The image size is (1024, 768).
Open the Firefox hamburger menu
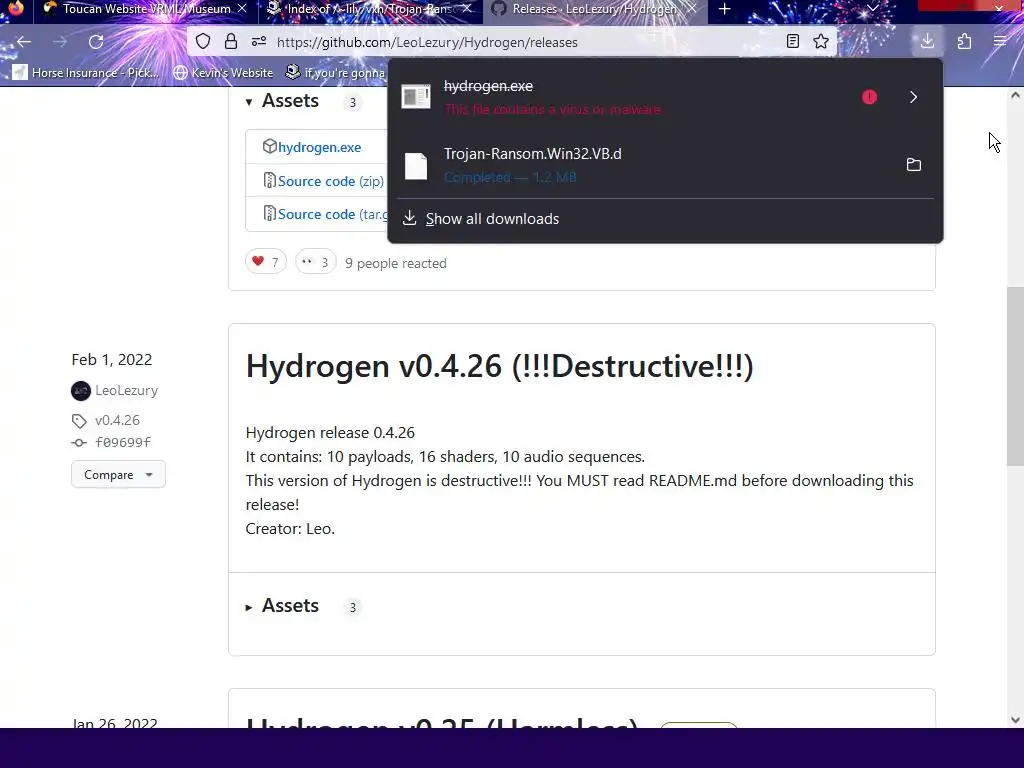(1000, 42)
